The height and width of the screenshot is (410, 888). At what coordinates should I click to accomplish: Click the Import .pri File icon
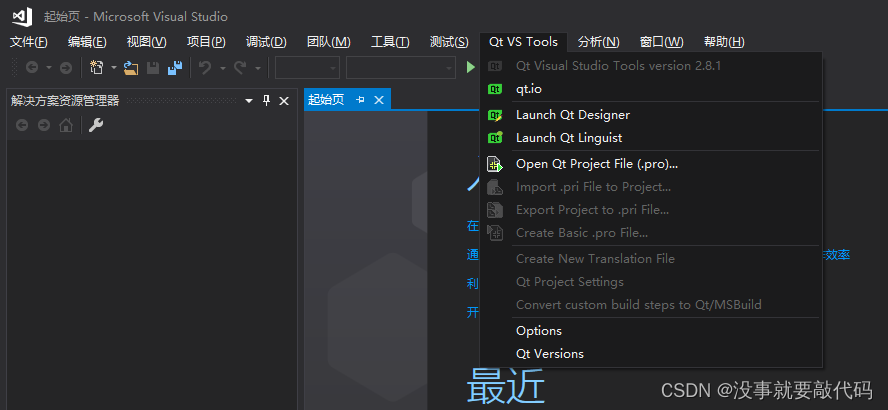(495, 187)
